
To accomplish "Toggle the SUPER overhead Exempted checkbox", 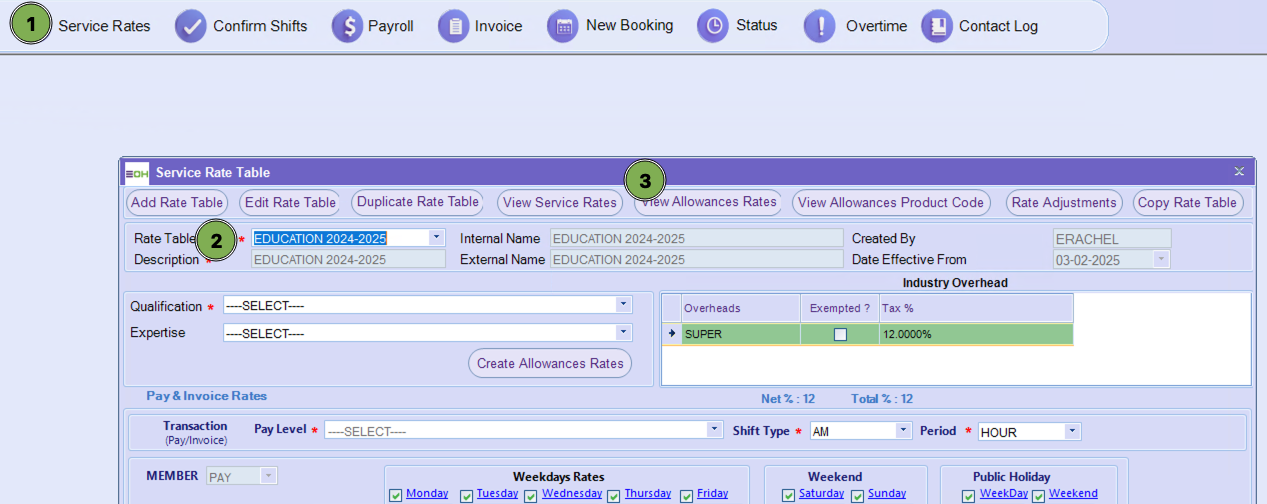I will coord(840,334).
